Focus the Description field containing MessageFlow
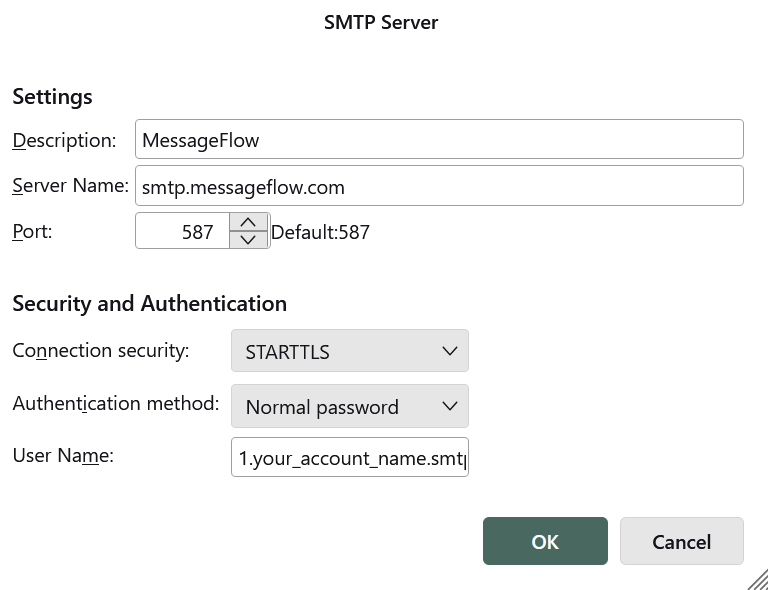The image size is (768, 590). coord(438,140)
